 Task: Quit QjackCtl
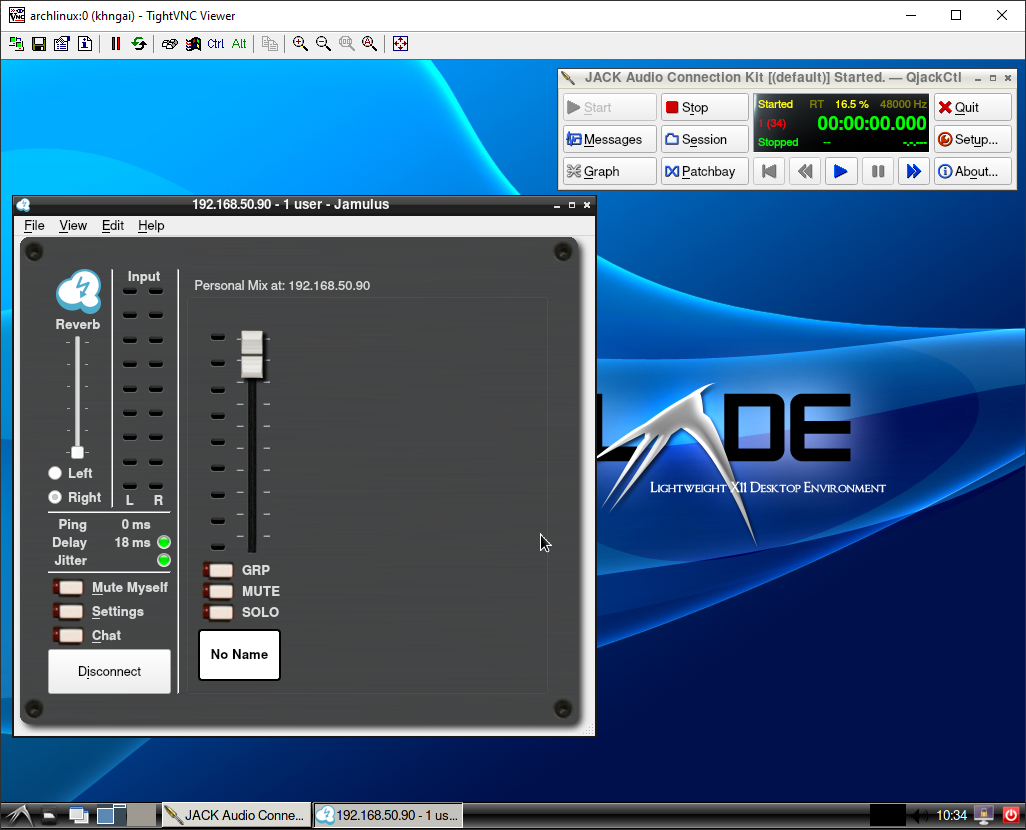(x=973, y=107)
